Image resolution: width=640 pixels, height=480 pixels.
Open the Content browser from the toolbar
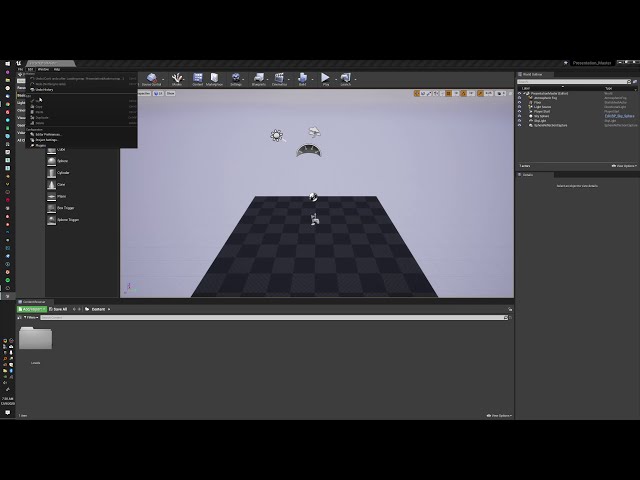198,79
